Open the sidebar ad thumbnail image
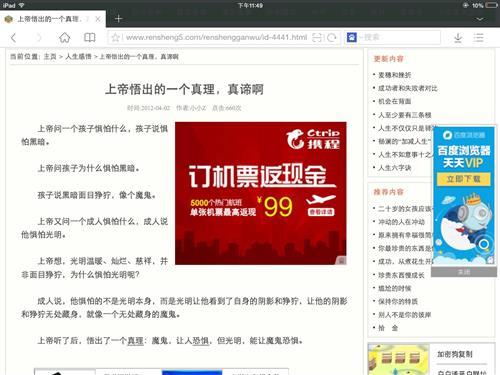The height and width of the screenshot is (375, 500). click(399, 360)
